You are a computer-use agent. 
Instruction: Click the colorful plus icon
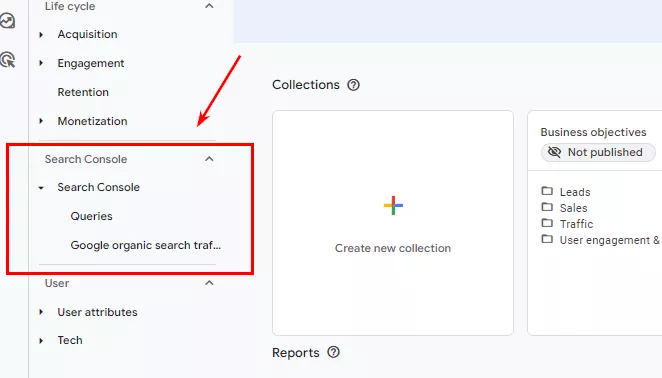click(393, 206)
